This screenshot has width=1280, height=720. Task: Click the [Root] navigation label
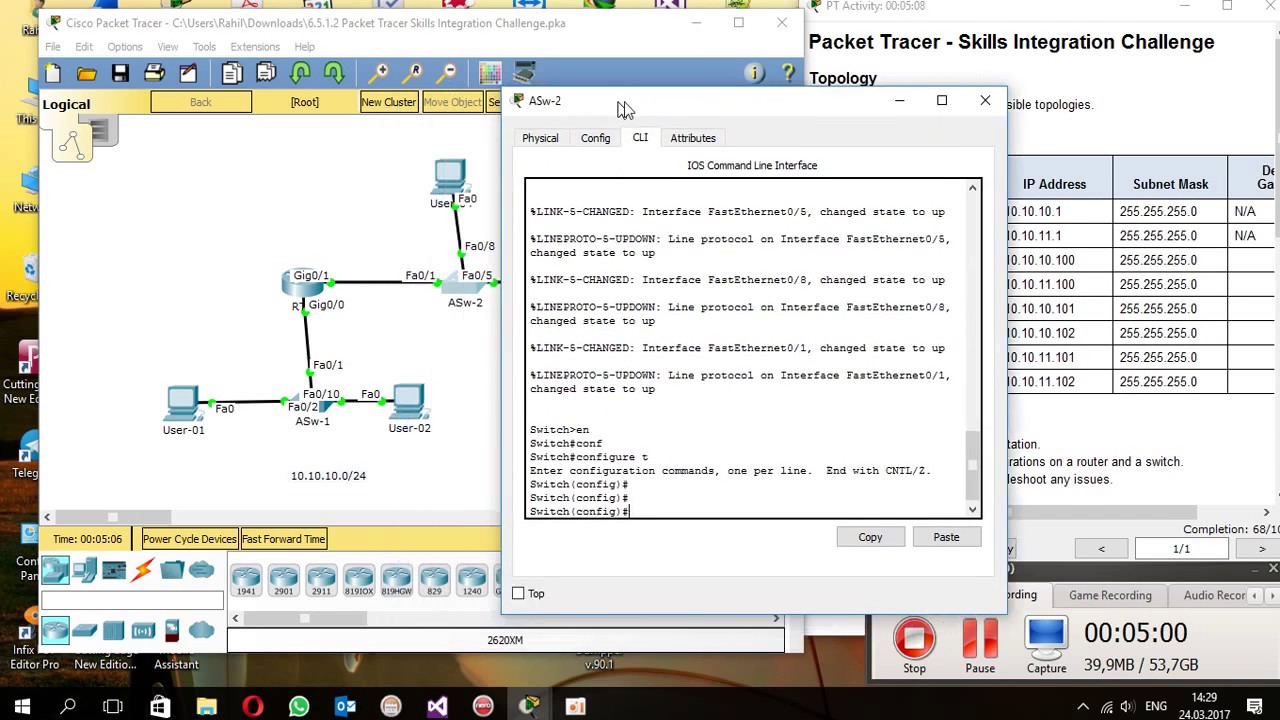[305, 102]
